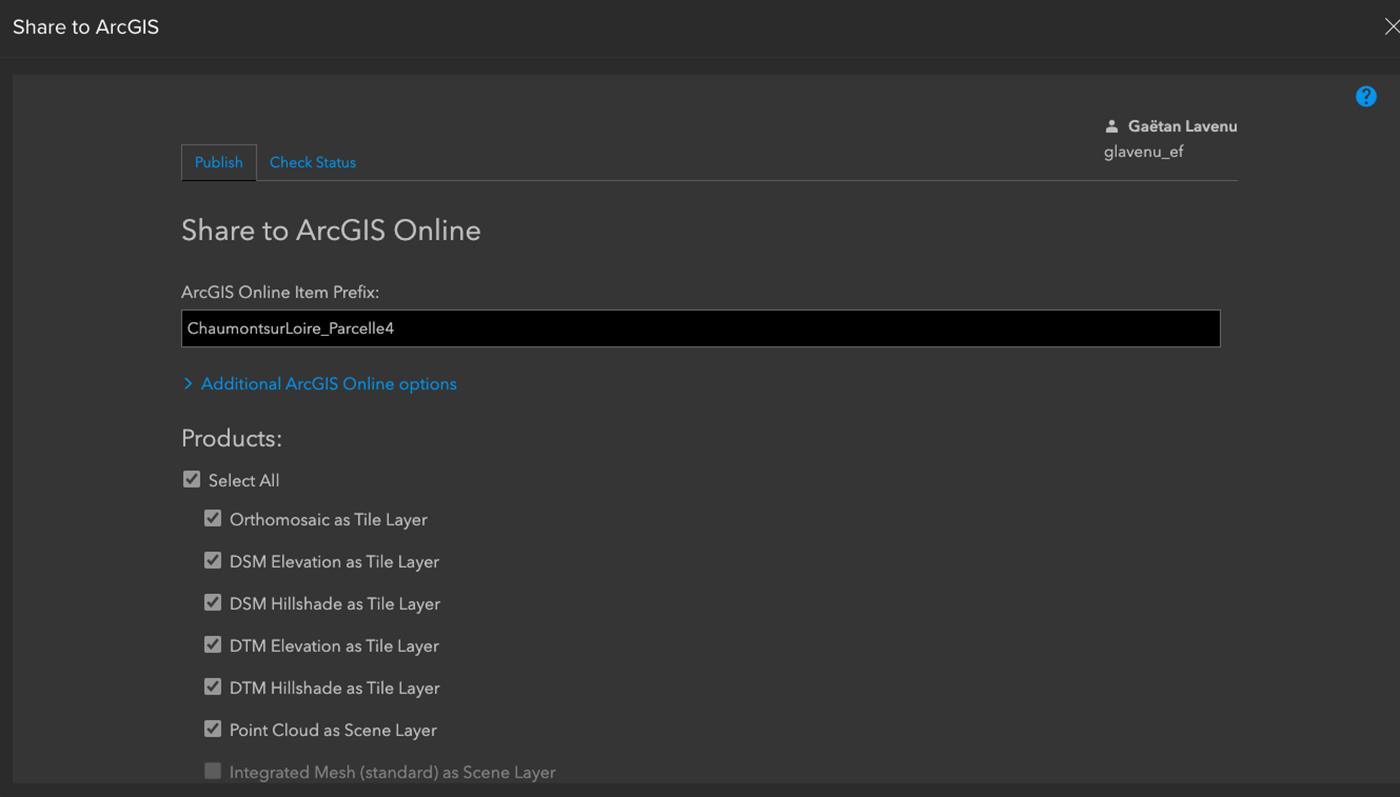This screenshot has width=1400, height=797.
Task: Click the ArcGIS Online Item Prefix label
Action: pyautogui.click(x=280, y=292)
